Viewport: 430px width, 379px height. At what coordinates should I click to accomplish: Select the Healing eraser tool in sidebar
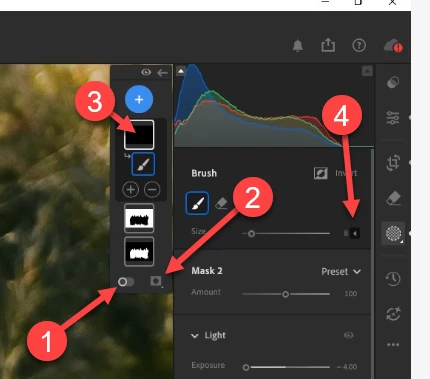click(x=393, y=199)
